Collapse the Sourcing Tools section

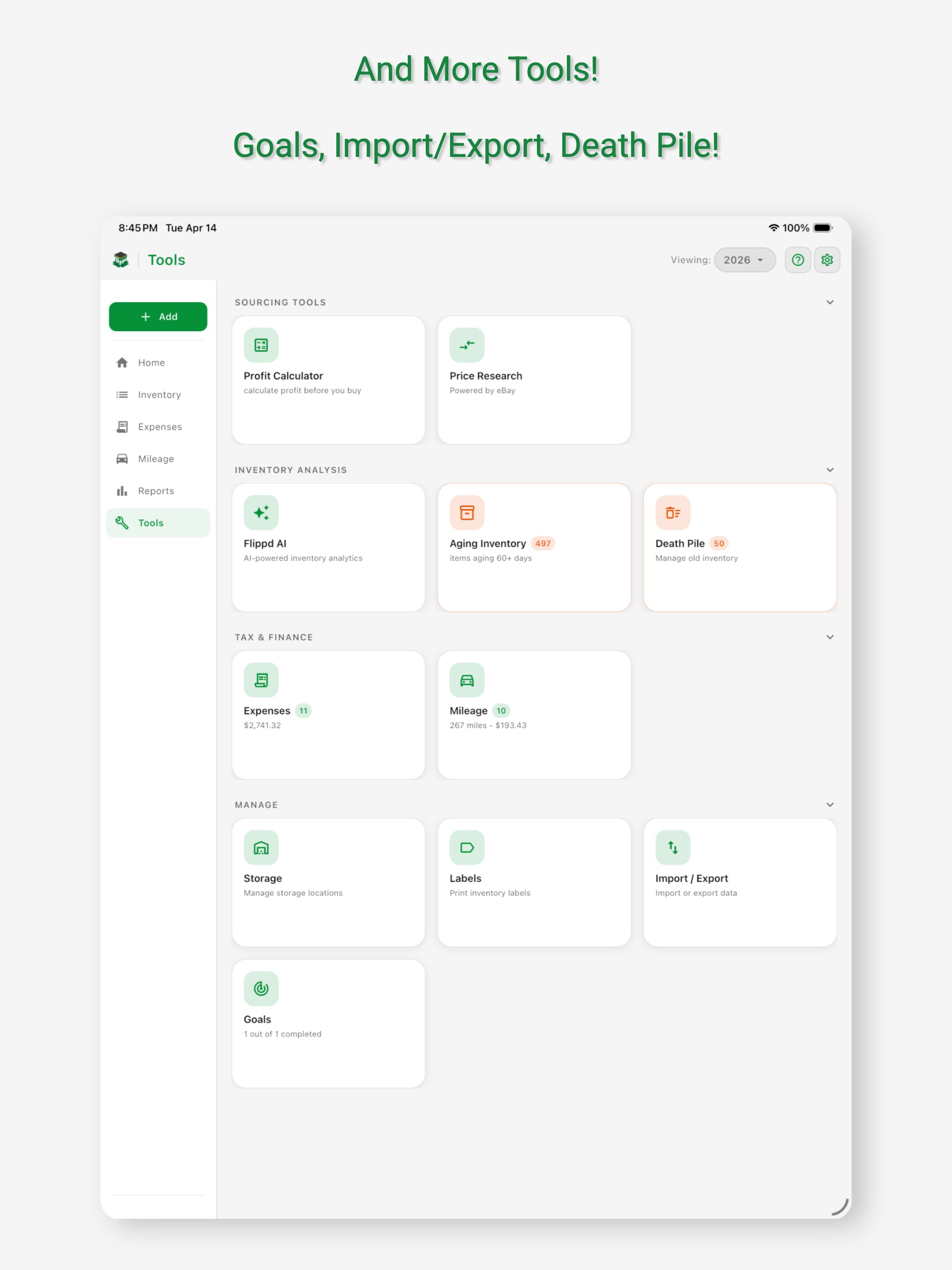coord(830,303)
